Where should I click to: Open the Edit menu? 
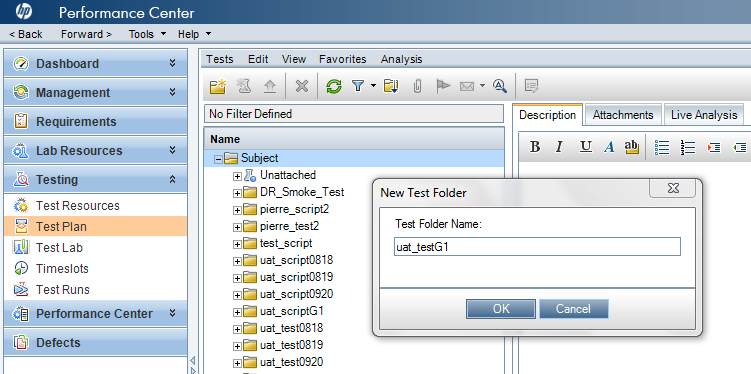point(258,59)
